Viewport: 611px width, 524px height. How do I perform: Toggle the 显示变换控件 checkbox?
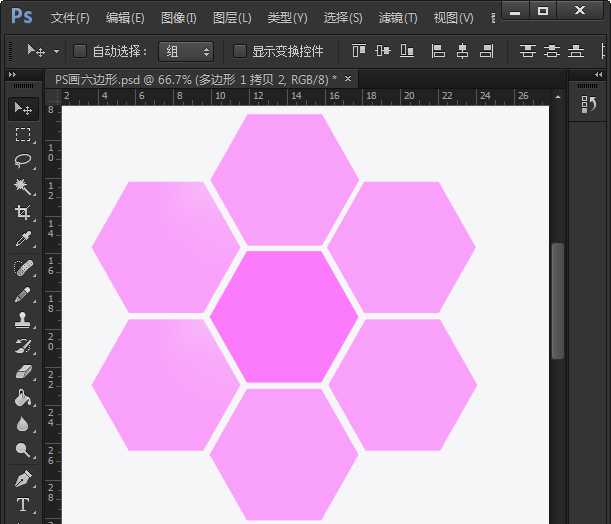(240, 51)
